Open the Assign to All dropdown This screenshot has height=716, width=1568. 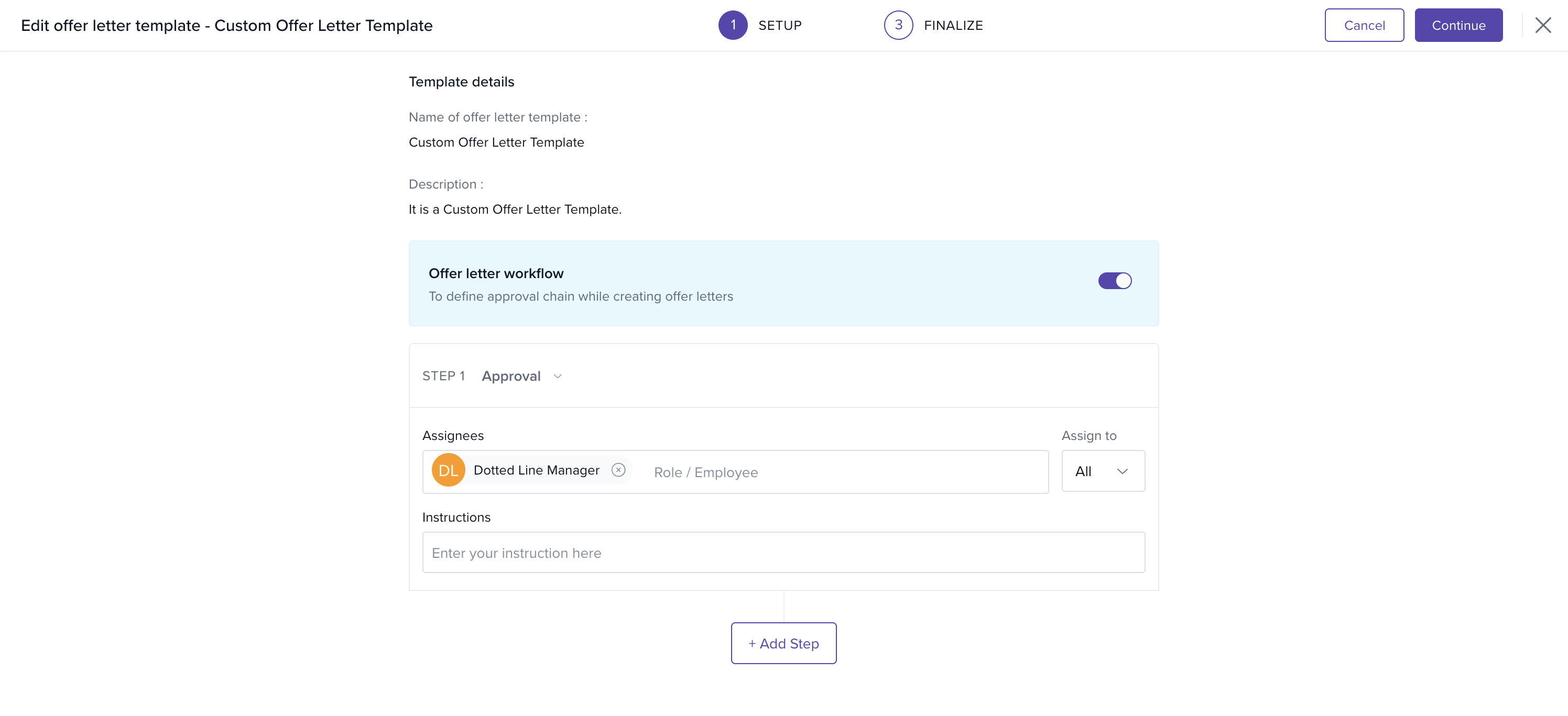tap(1102, 471)
